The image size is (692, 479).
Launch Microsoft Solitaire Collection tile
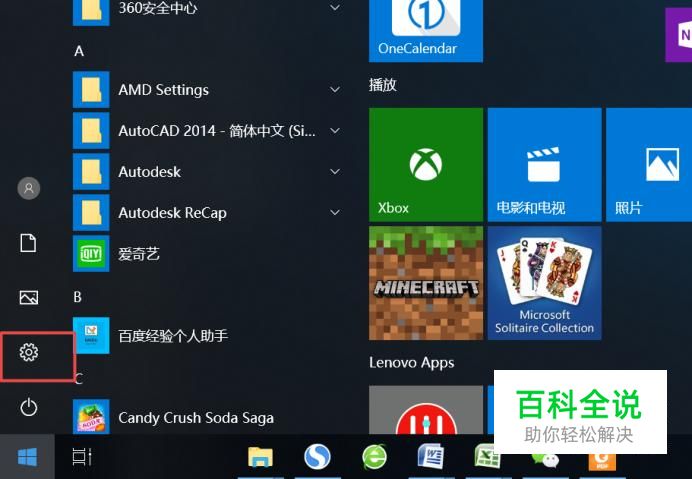[x=544, y=283]
